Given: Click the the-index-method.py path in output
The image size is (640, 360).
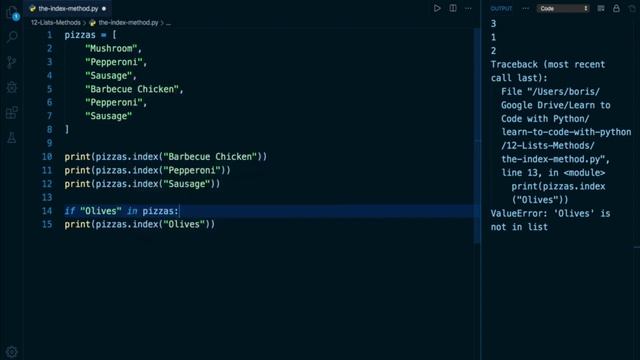Looking at the screenshot, I should [555, 159].
